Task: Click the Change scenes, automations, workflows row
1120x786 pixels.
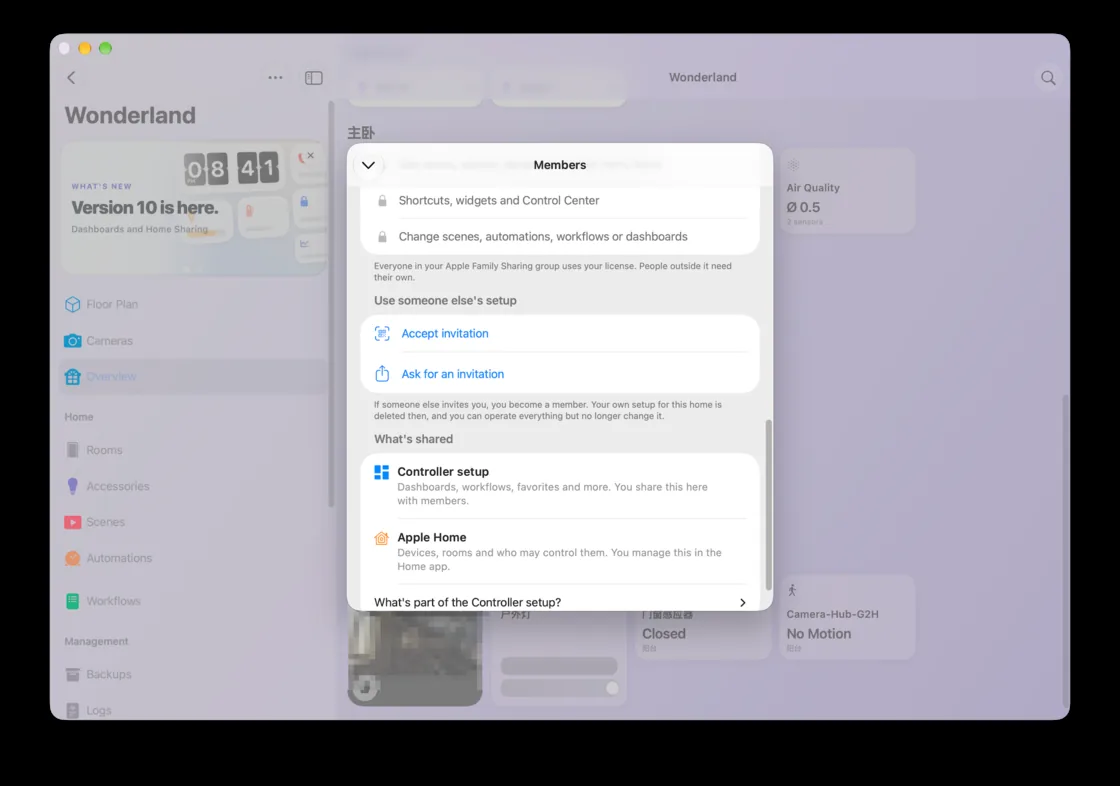Action: [x=560, y=237]
